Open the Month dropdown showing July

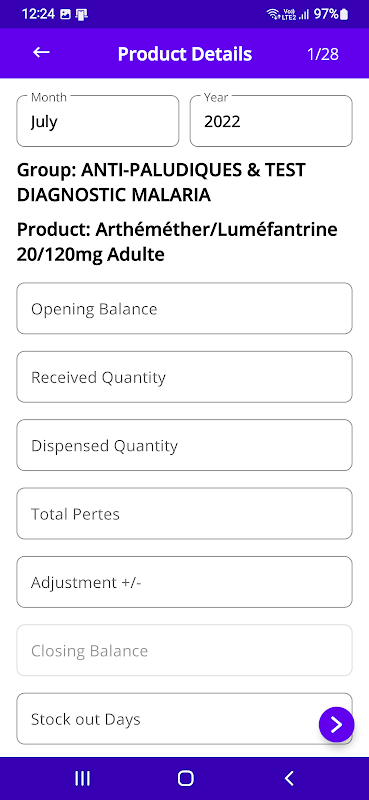[98, 121]
